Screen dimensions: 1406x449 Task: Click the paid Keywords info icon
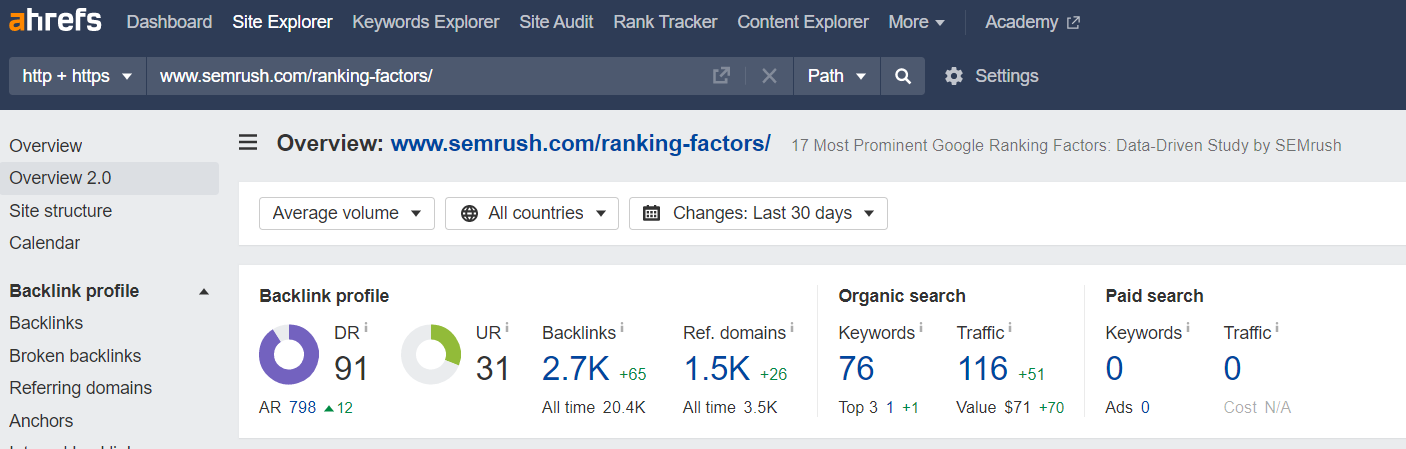click(x=1188, y=327)
